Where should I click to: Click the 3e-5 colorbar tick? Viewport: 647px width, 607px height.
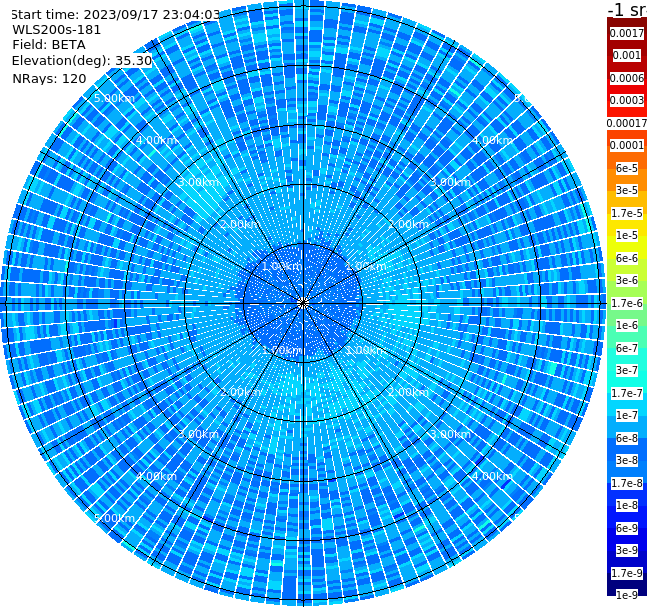point(627,190)
